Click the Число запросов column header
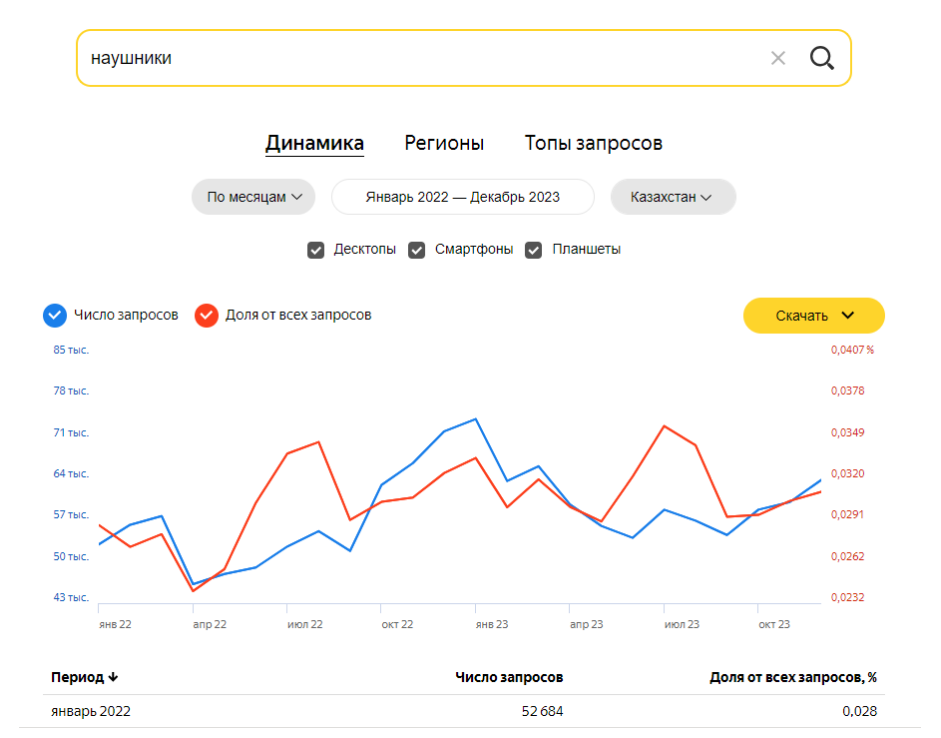Screen dimensions: 941x738 [509, 677]
